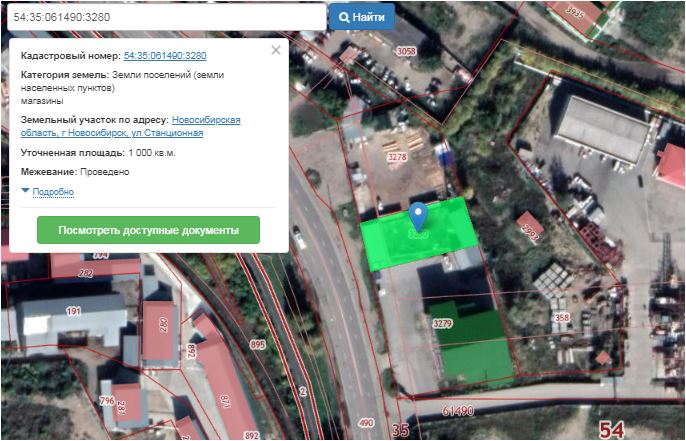Viewport: 686px width, 441px height.
Task: Expand the Подробно details section
Action: pyautogui.click(x=52, y=192)
